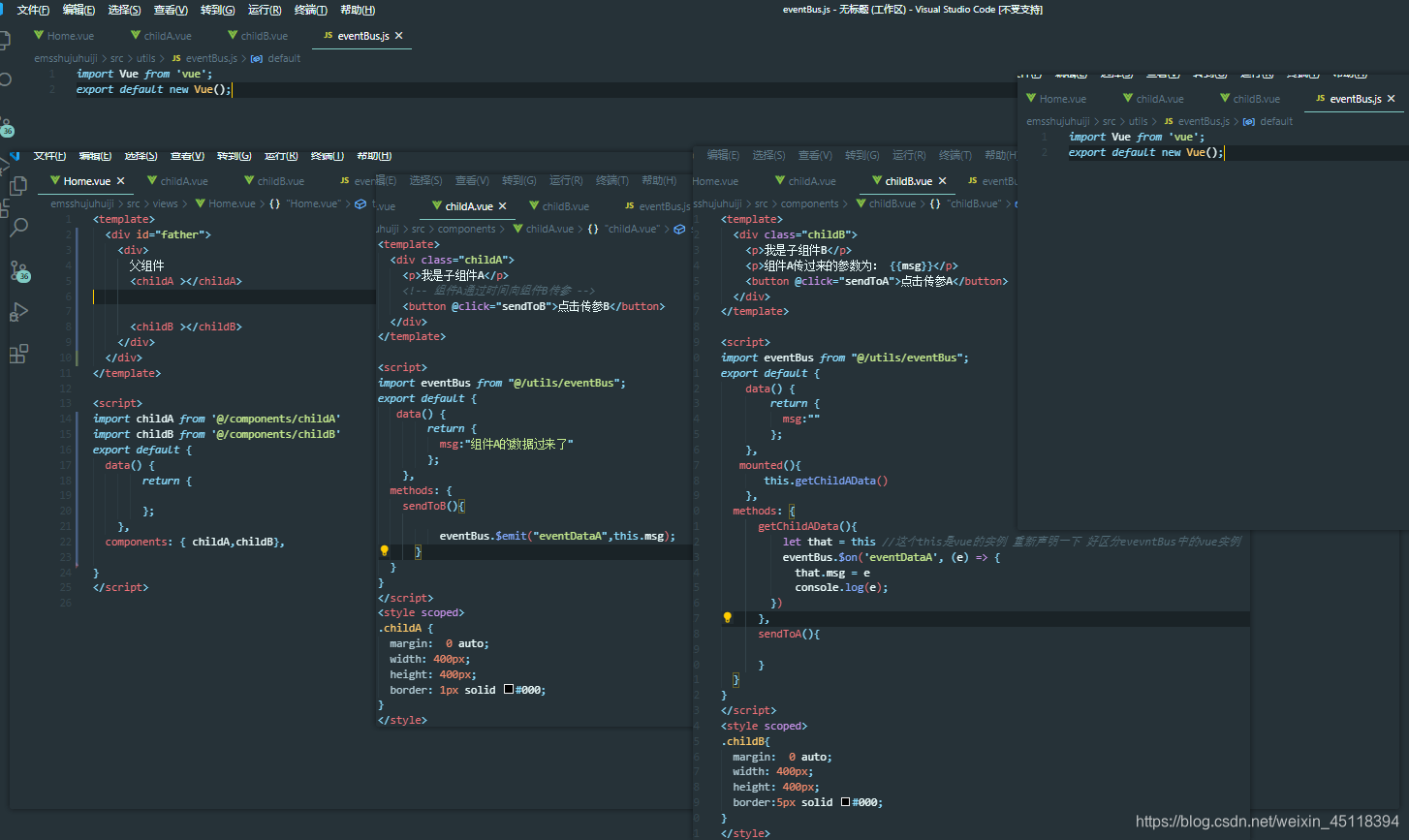
Task: Switch to childB.vue tab in childA.vue window
Action: (565, 206)
